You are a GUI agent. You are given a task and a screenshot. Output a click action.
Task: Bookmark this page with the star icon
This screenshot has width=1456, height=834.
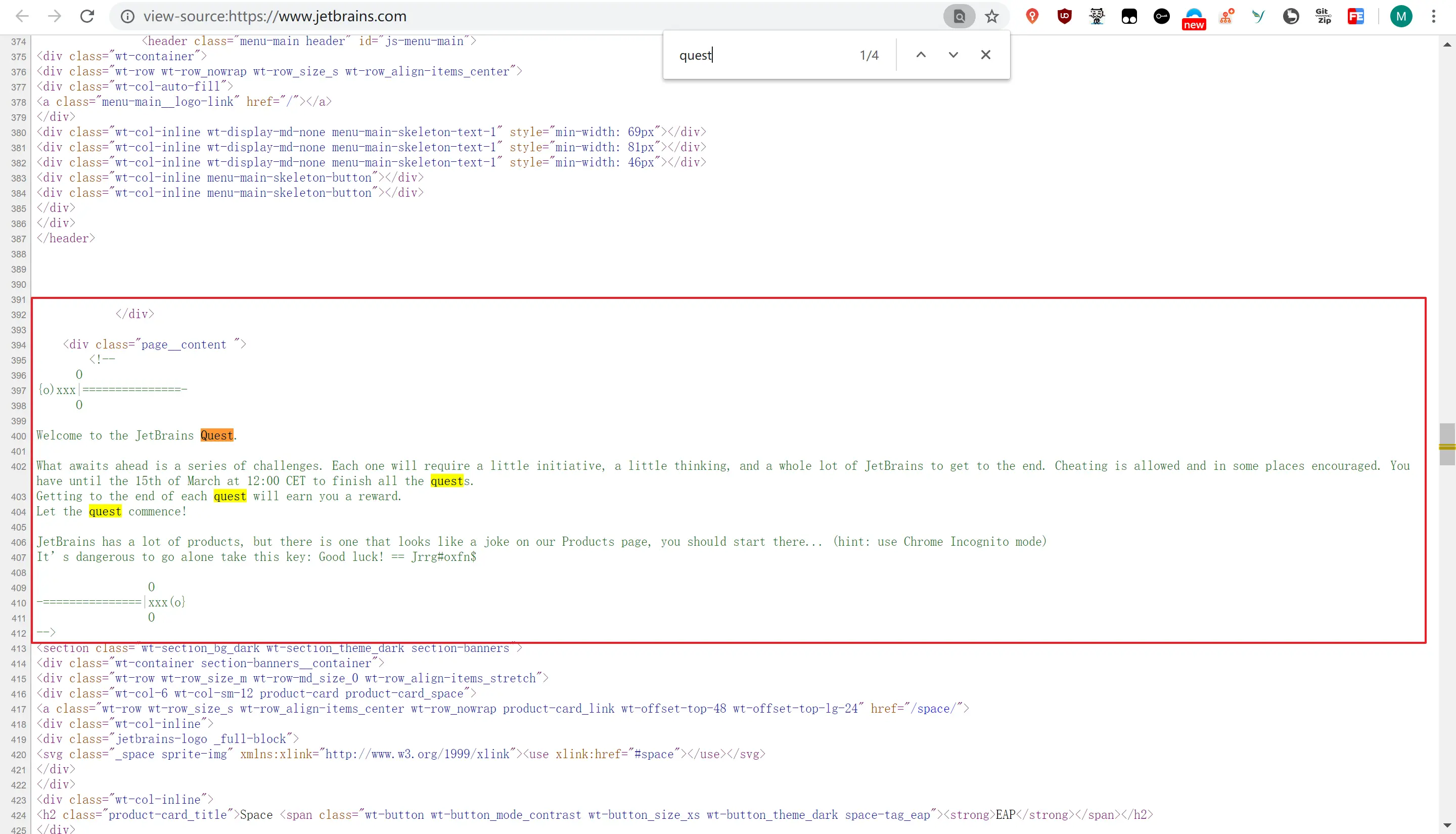click(992, 16)
